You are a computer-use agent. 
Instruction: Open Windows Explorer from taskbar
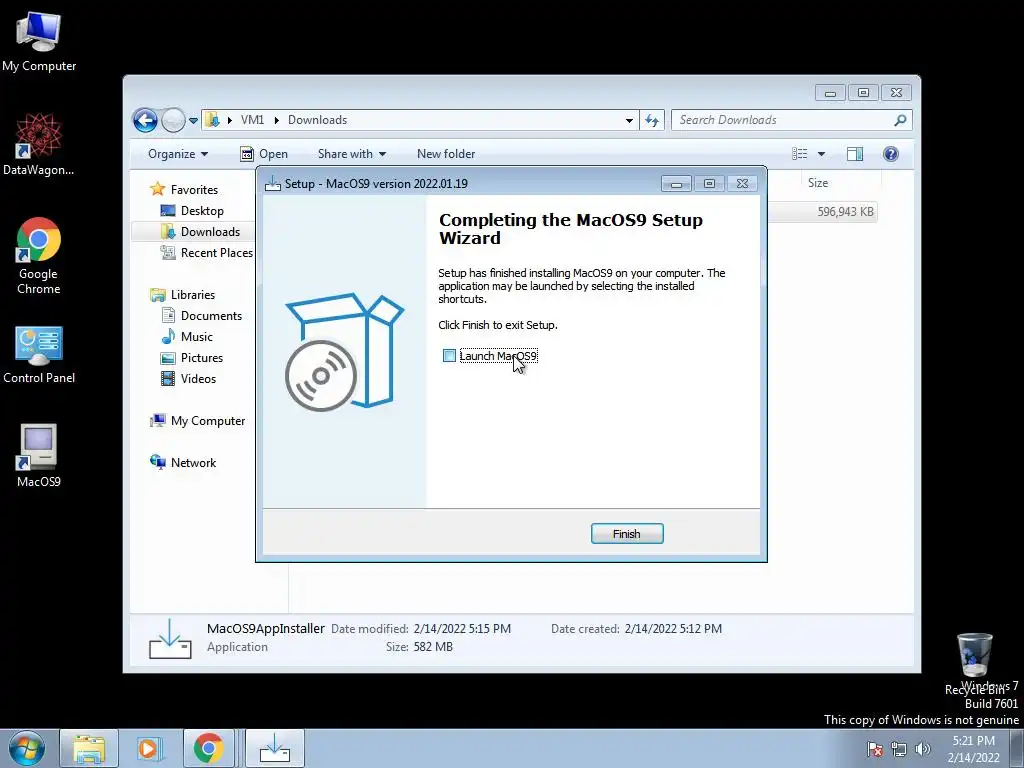[x=89, y=748]
